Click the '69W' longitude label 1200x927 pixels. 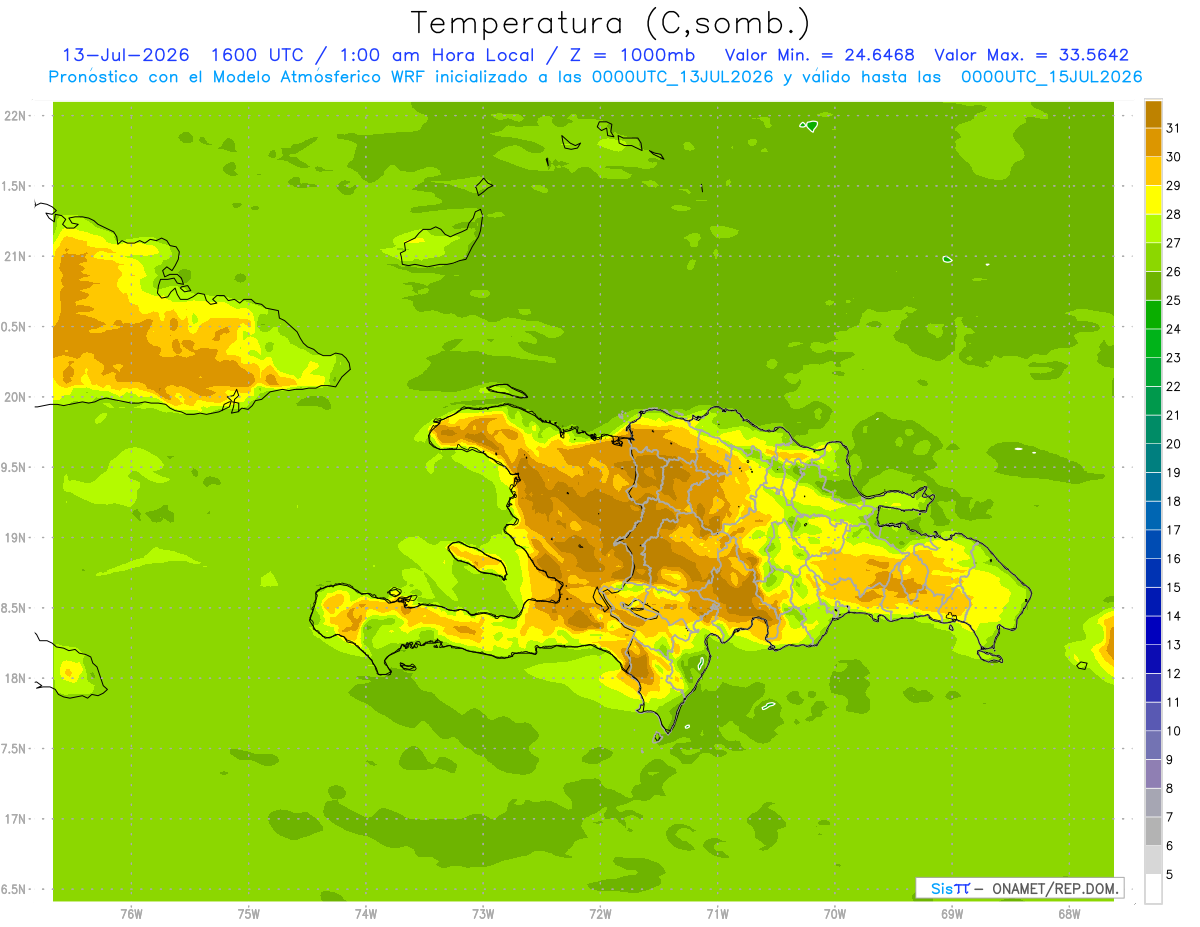point(952,913)
